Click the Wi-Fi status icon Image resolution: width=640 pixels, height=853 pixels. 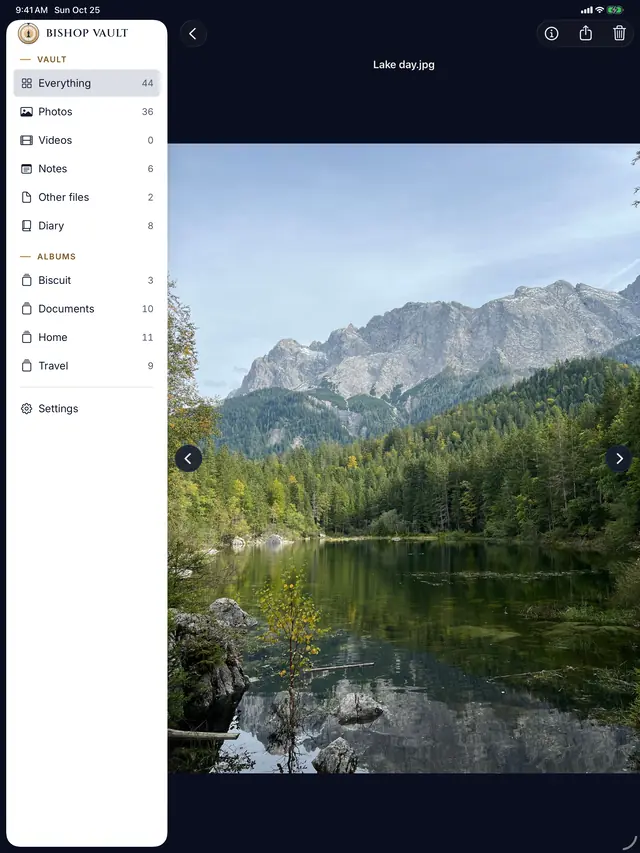tap(600, 10)
